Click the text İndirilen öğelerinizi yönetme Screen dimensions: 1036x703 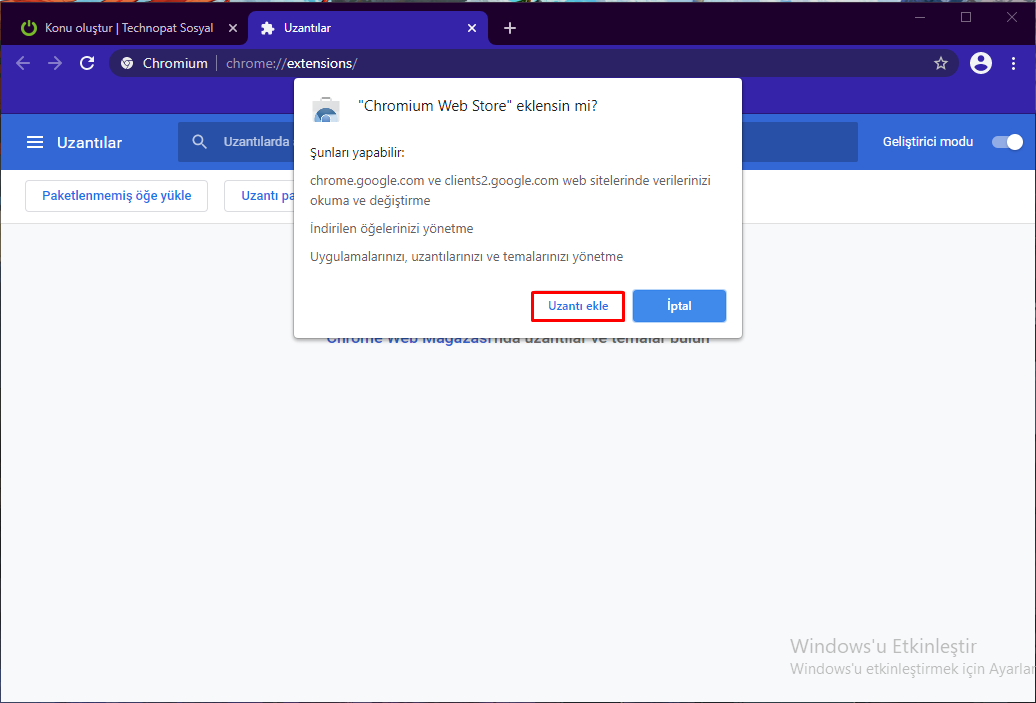pos(391,229)
